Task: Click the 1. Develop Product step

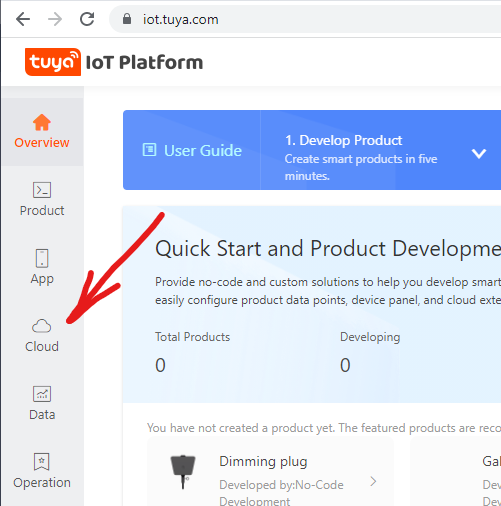Action: [343, 140]
